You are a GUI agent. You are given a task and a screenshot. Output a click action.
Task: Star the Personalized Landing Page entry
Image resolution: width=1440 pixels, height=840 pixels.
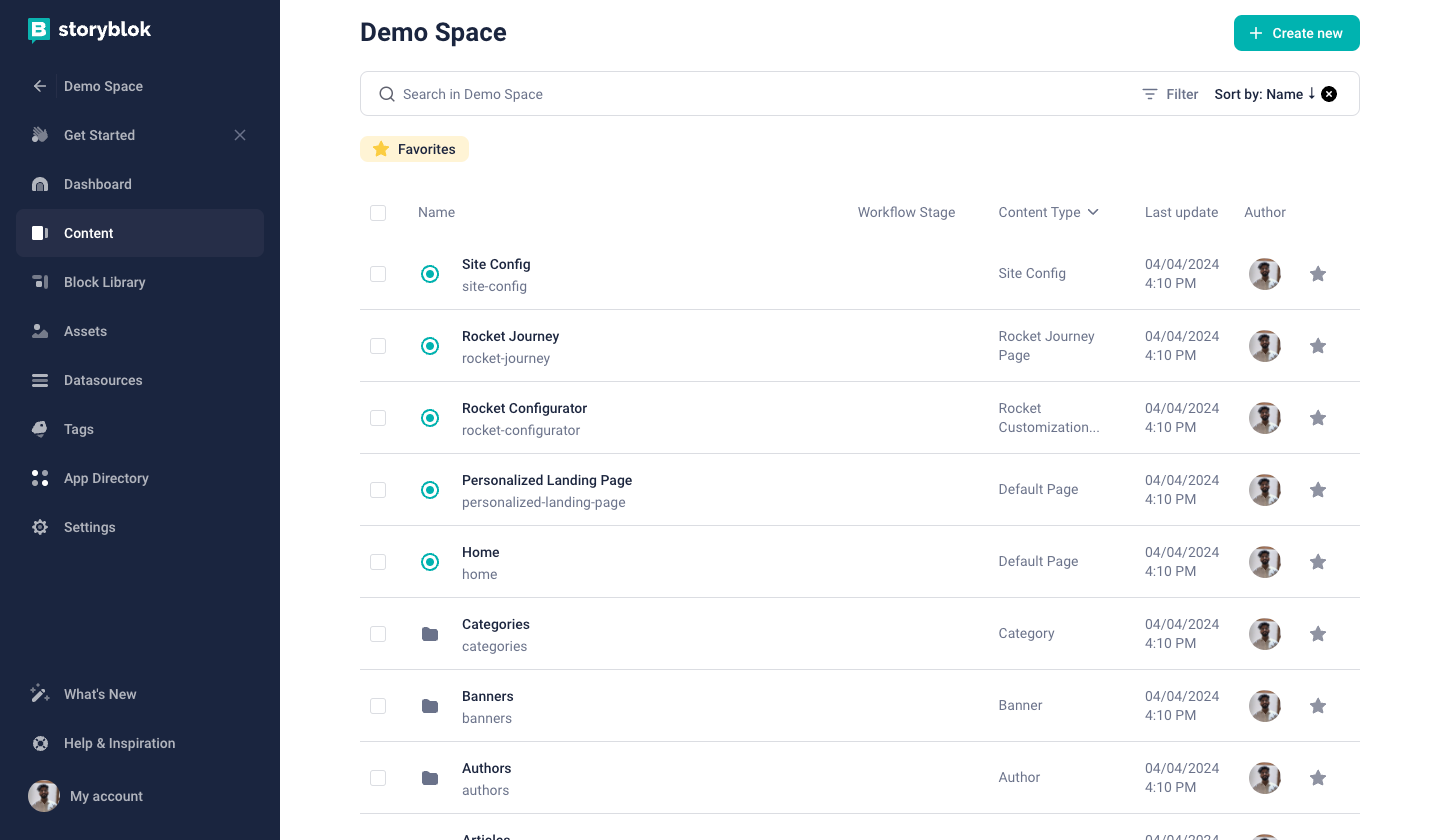pos(1318,489)
